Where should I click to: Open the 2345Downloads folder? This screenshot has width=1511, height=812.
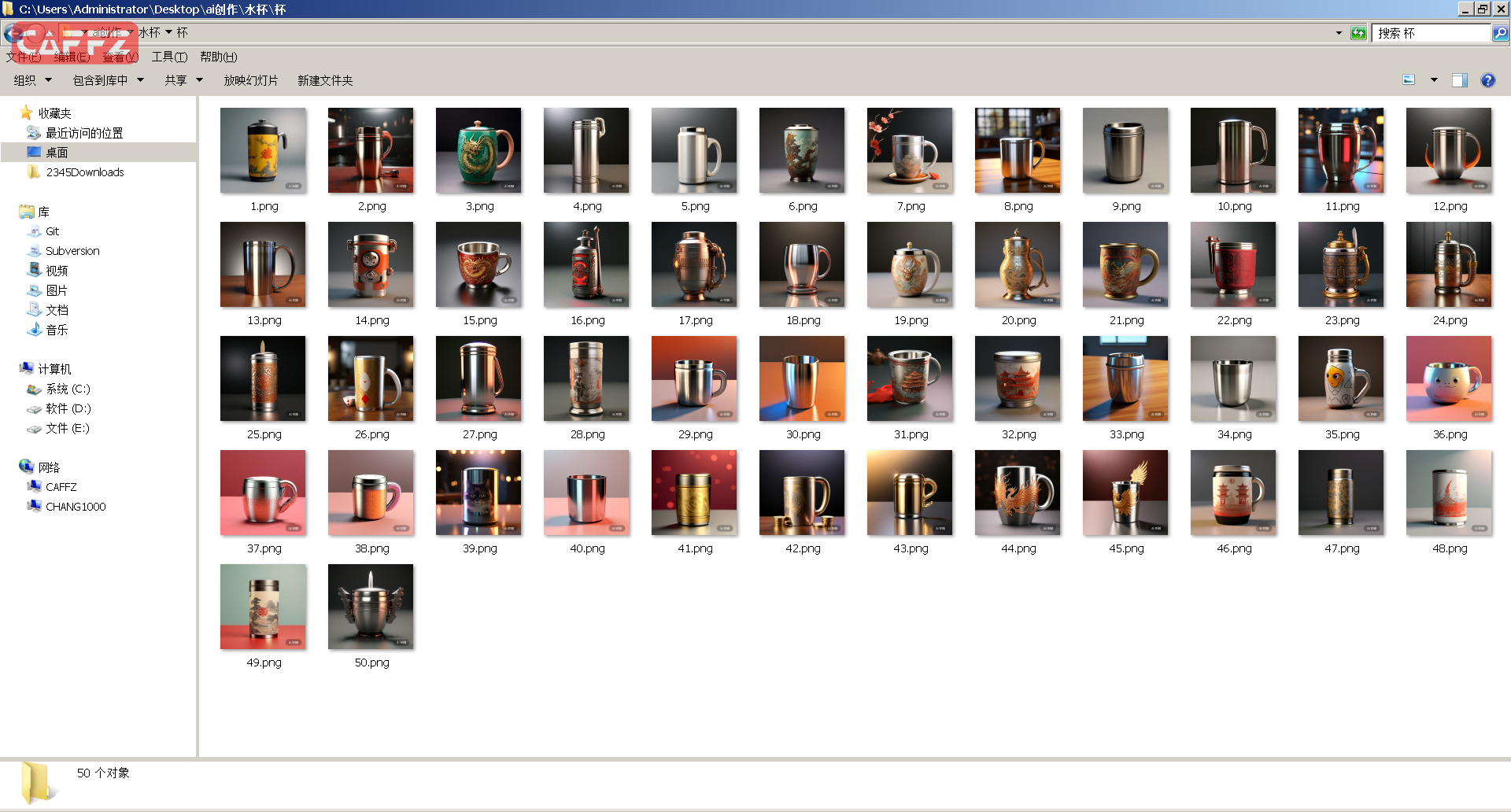pos(84,172)
